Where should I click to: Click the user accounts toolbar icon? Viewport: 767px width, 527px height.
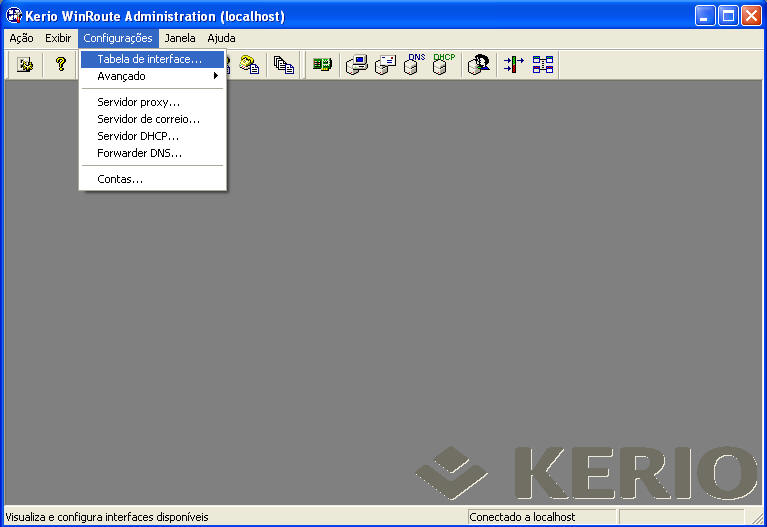479,65
